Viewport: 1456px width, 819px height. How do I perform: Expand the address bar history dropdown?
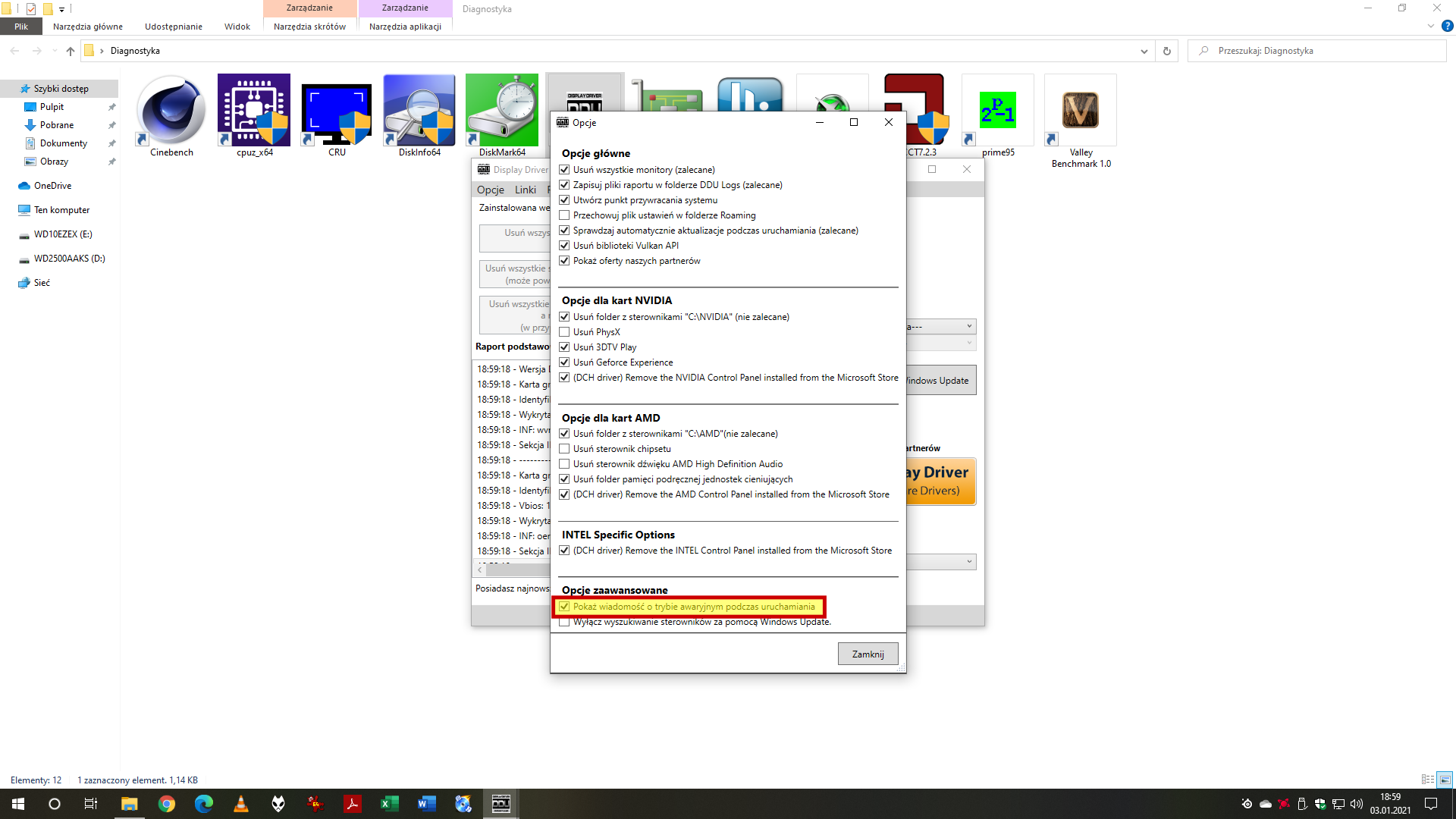1144,51
